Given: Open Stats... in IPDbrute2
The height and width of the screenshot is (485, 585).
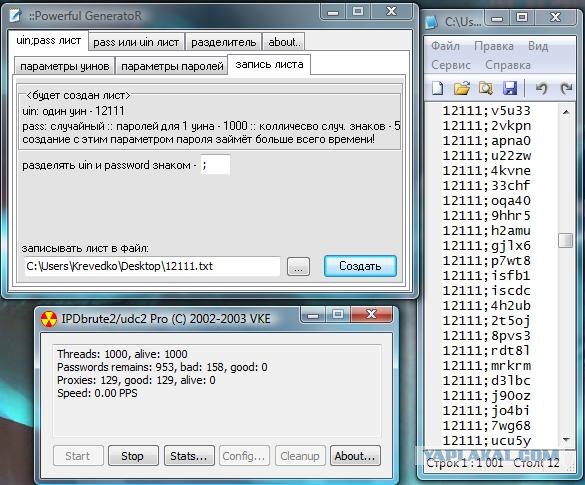Looking at the screenshot, I should [x=189, y=456].
